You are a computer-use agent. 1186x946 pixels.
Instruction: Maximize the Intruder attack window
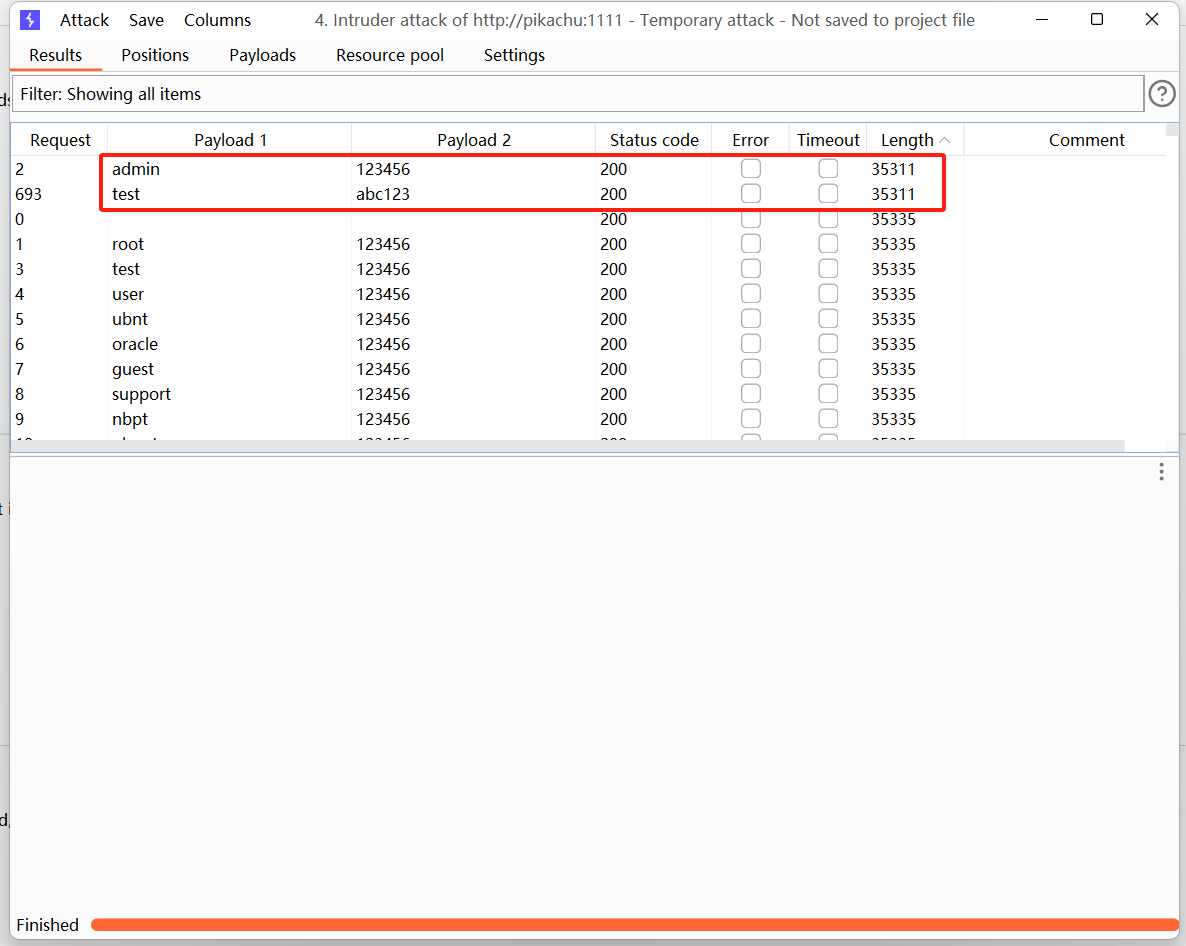[x=1097, y=20]
